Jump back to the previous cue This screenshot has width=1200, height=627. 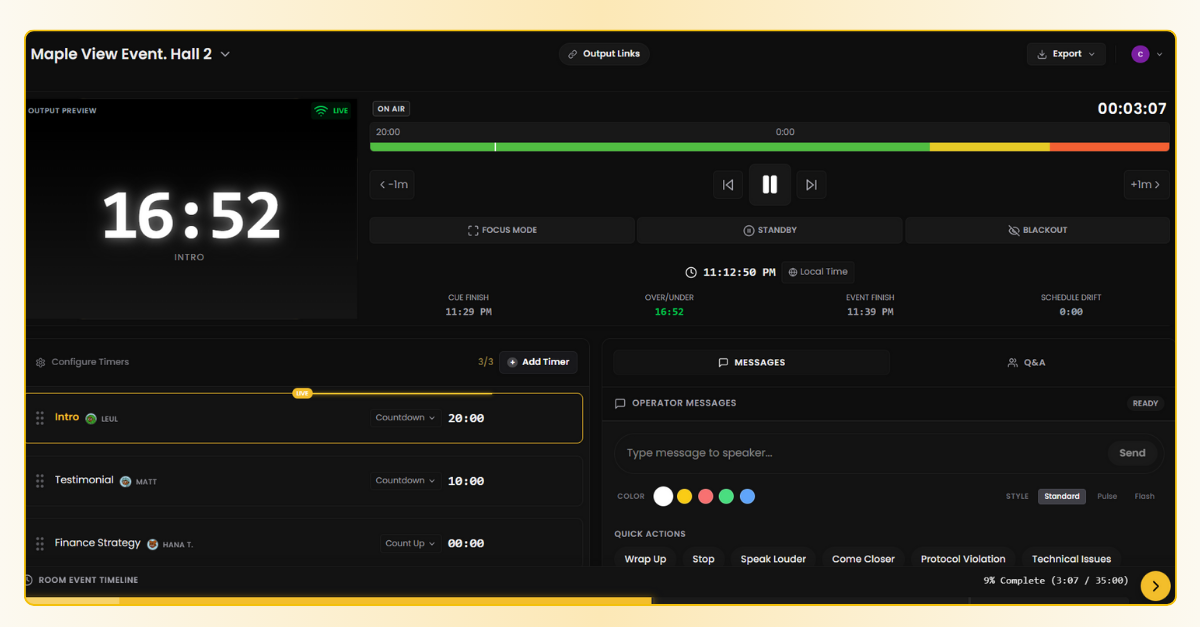click(x=728, y=184)
